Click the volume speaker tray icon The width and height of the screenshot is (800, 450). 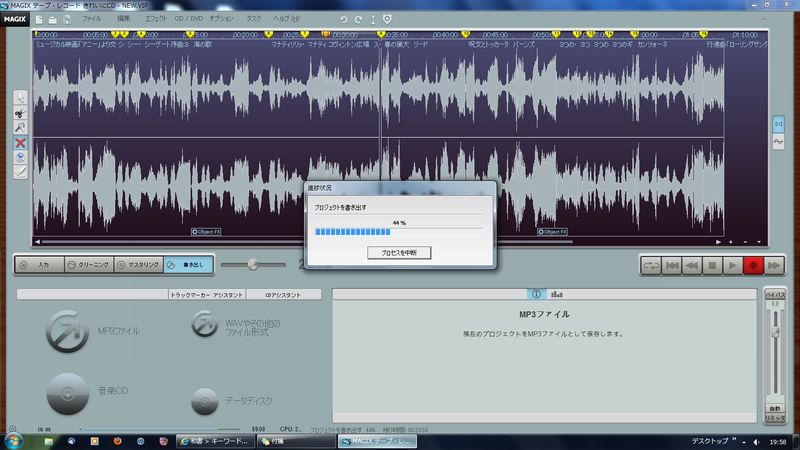point(757,442)
